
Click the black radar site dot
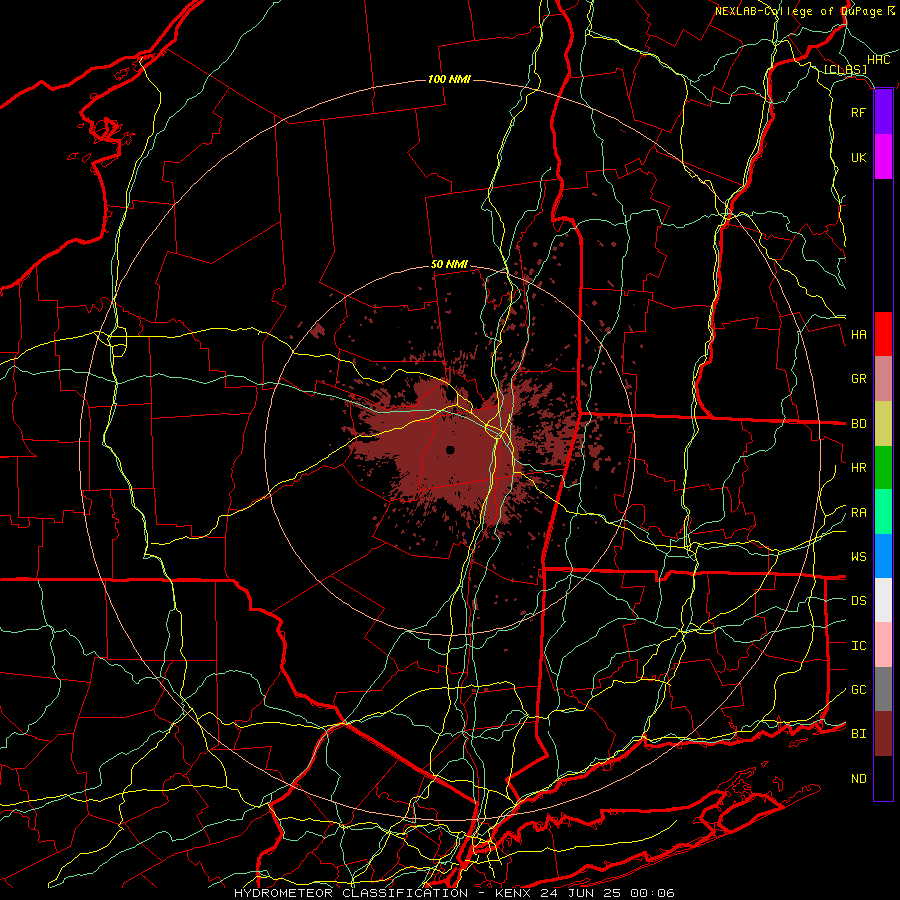coord(450,450)
